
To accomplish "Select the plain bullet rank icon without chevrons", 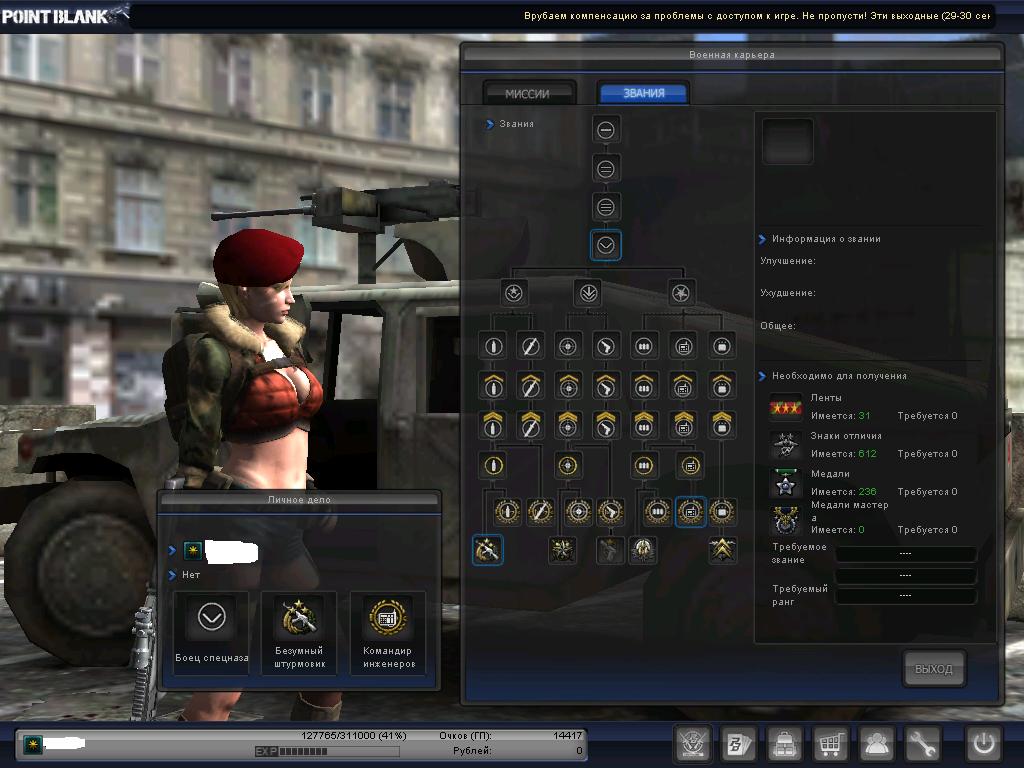I will tap(493, 346).
